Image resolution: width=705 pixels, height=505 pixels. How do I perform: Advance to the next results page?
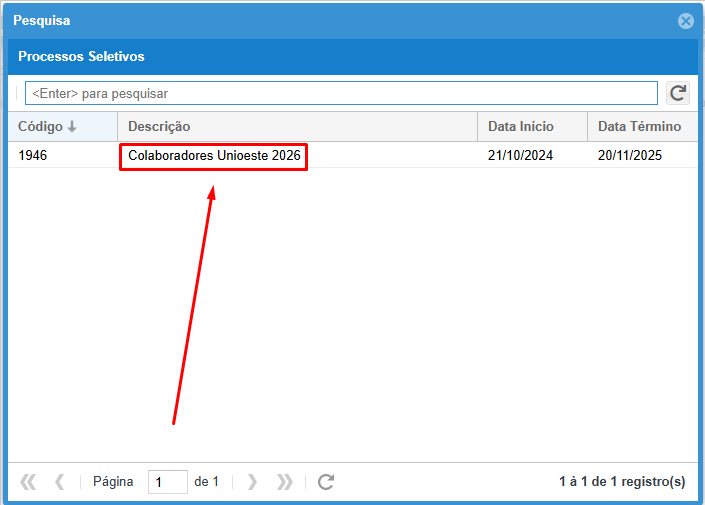point(252,482)
